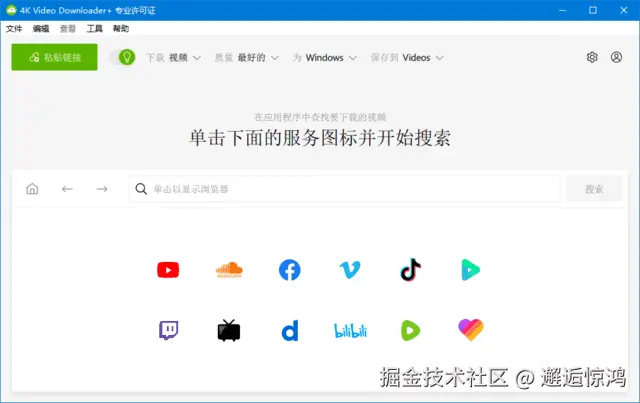Minimize the 4K Video Downloader+ window
Screen dimensions: 640x403
[x=562, y=10]
